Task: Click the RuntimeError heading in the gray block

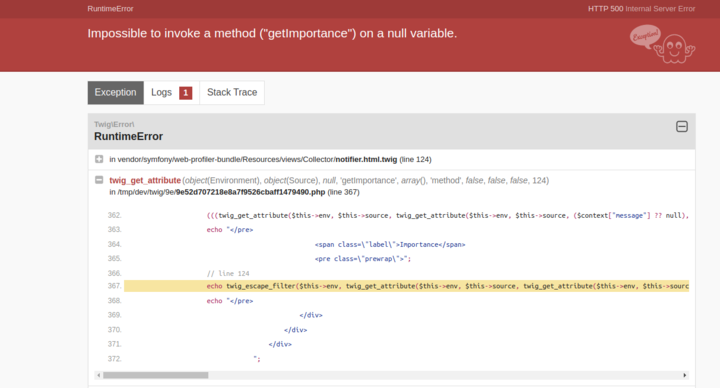Action: (128, 136)
